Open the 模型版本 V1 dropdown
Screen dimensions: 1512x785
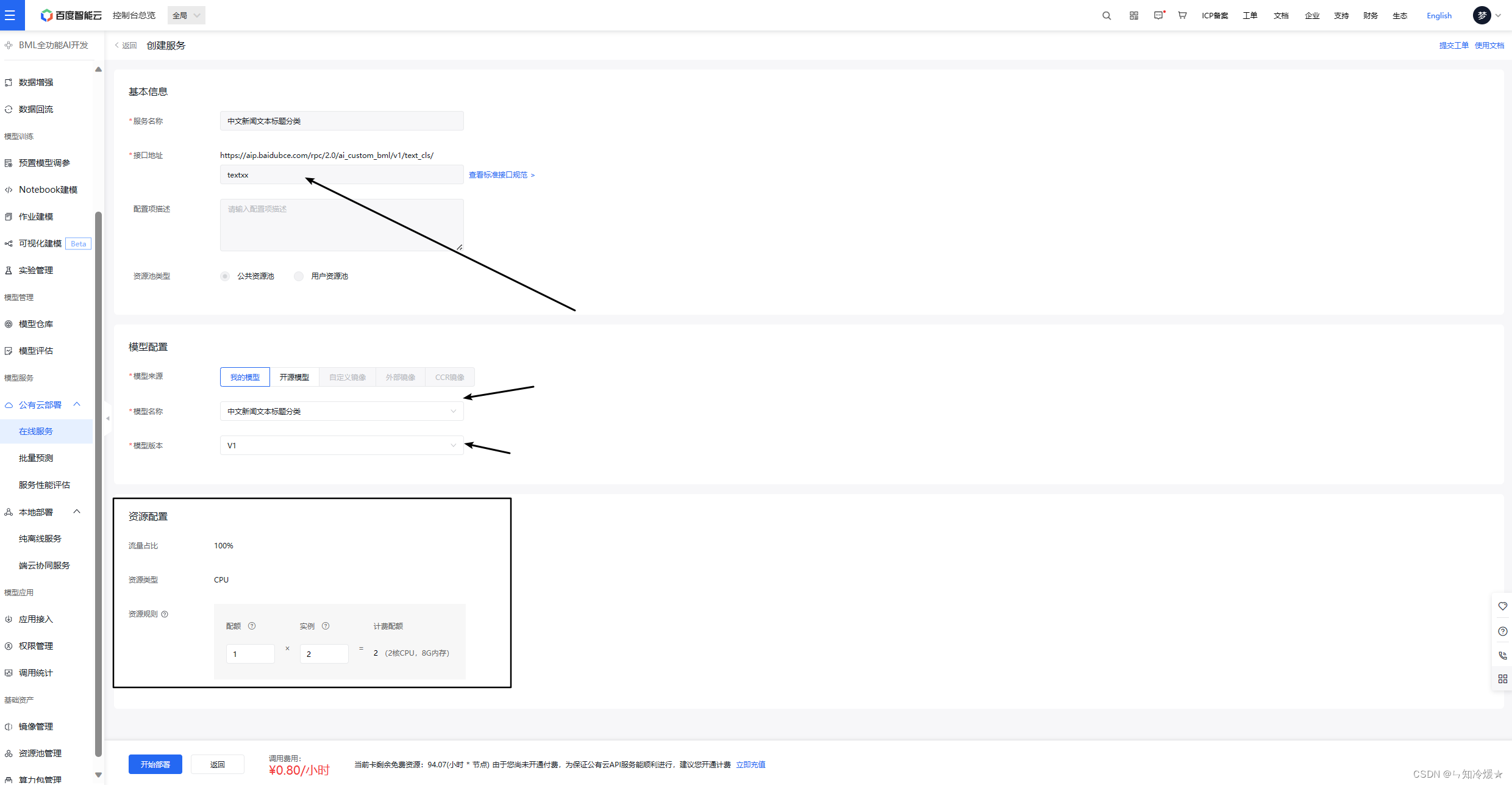point(341,445)
